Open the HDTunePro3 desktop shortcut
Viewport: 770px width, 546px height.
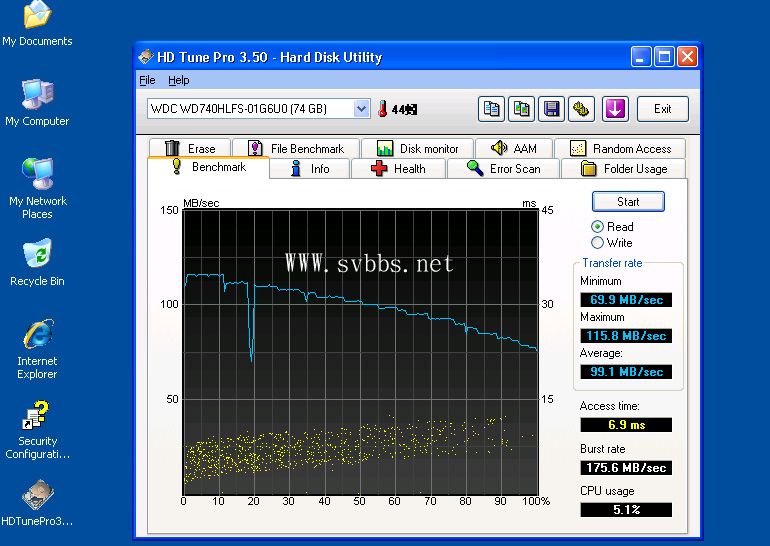pyautogui.click(x=37, y=495)
